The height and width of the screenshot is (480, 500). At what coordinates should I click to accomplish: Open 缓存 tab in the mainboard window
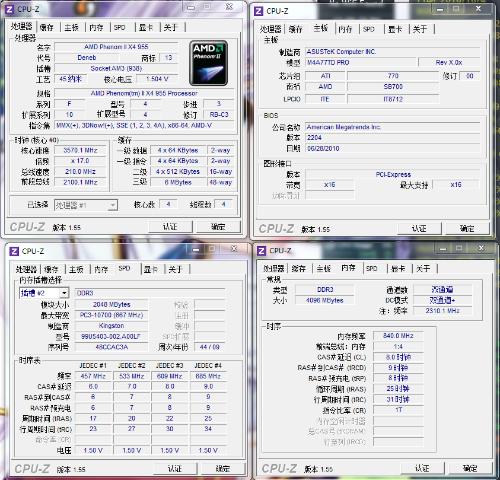296,29
